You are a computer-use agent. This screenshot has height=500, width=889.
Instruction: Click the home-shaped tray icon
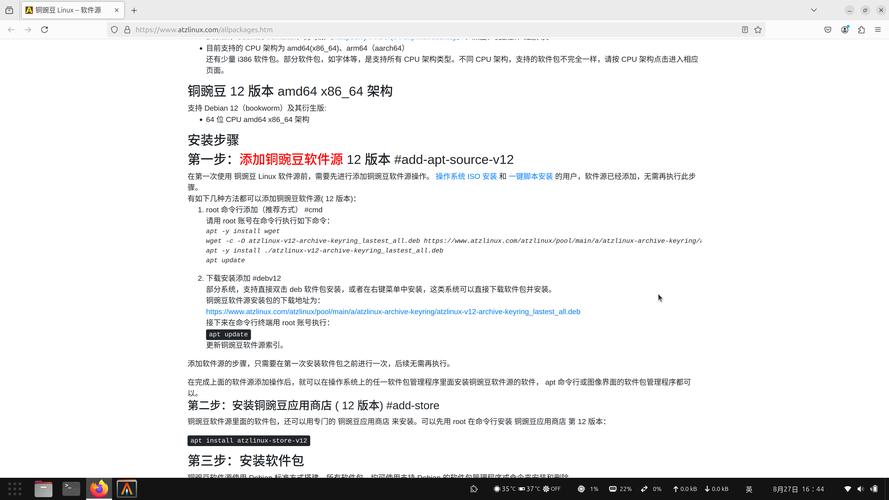(474, 489)
